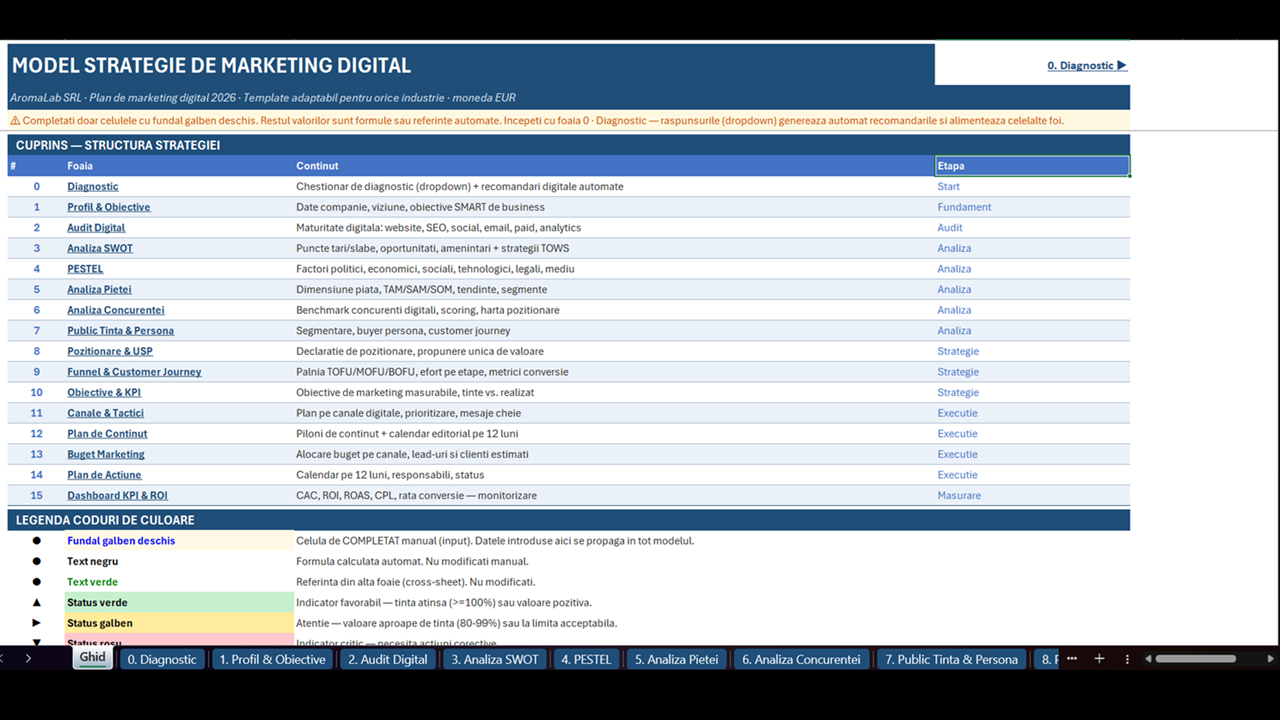Open the Buget Marketing link
The width and height of the screenshot is (1280, 720).
[x=106, y=454]
